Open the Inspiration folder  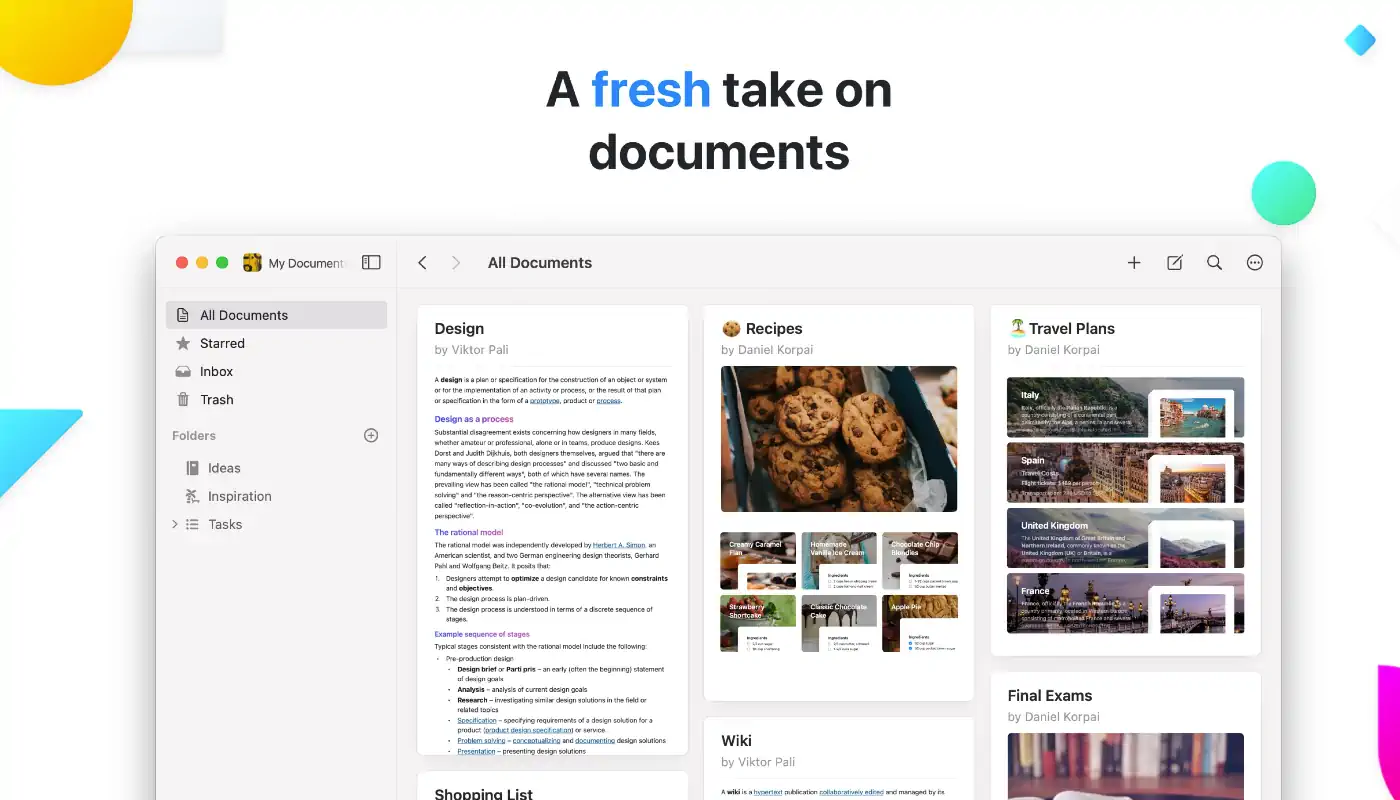(x=240, y=496)
